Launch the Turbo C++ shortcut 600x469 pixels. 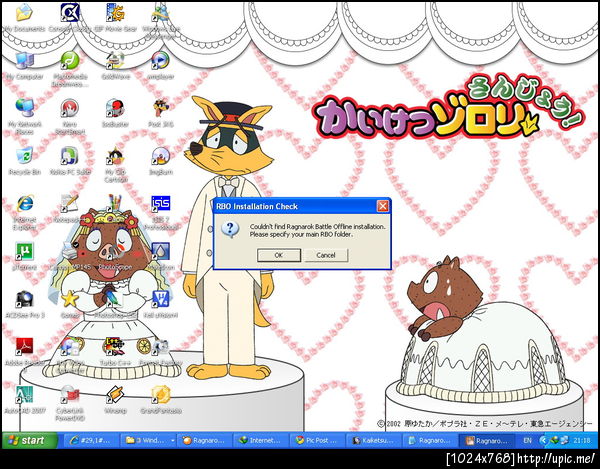tap(115, 351)
